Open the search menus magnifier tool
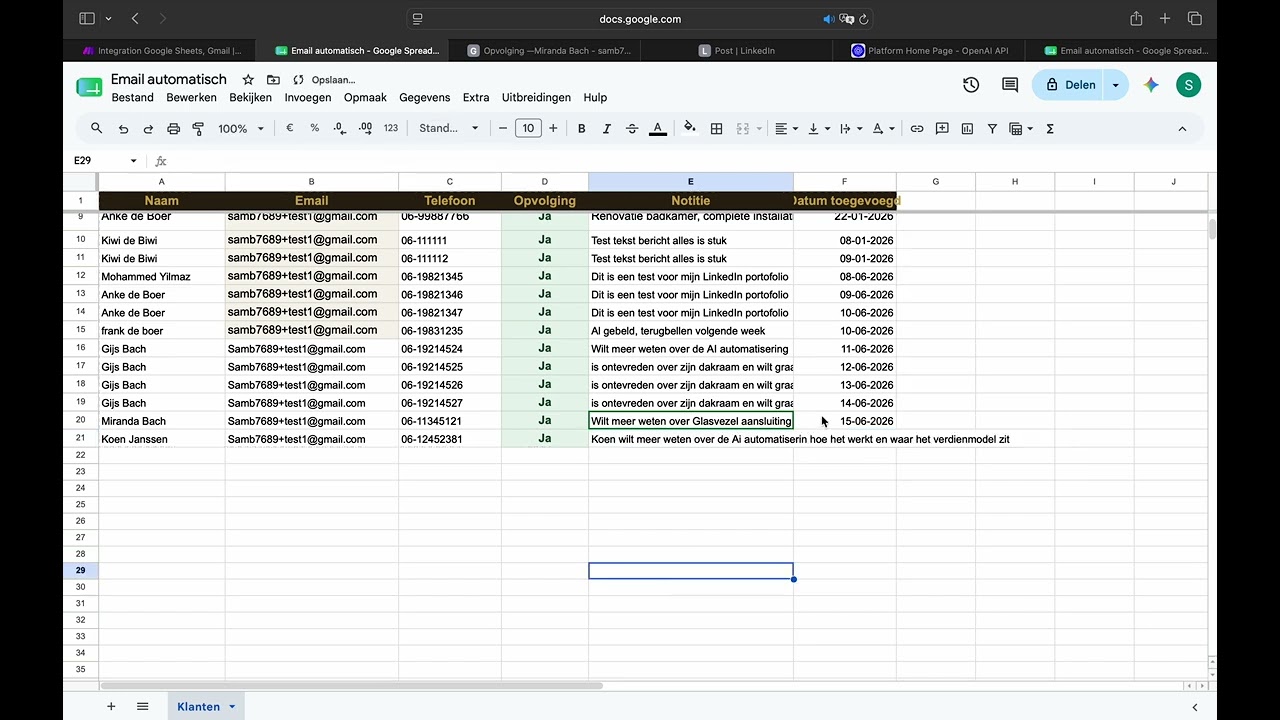 pos(97,128)
